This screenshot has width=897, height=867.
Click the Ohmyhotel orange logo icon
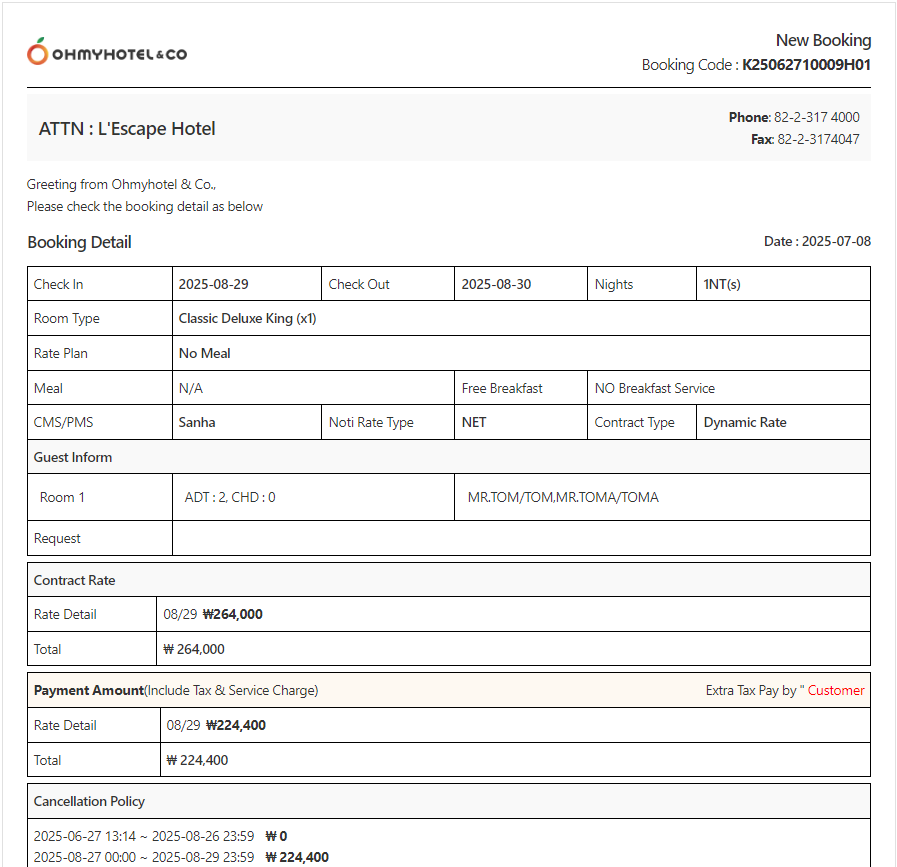click(38, 51)
